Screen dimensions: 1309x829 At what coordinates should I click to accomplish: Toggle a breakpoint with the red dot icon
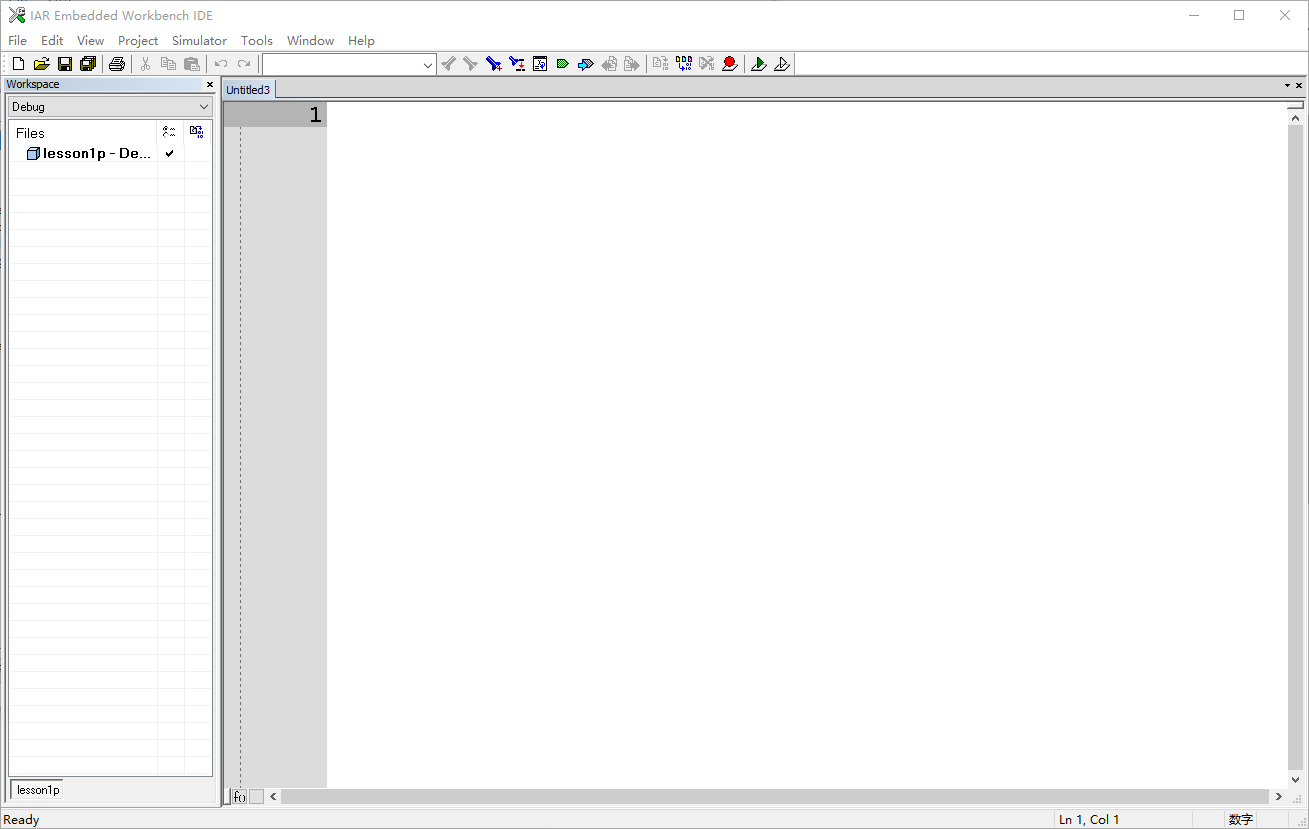(730, 64)
